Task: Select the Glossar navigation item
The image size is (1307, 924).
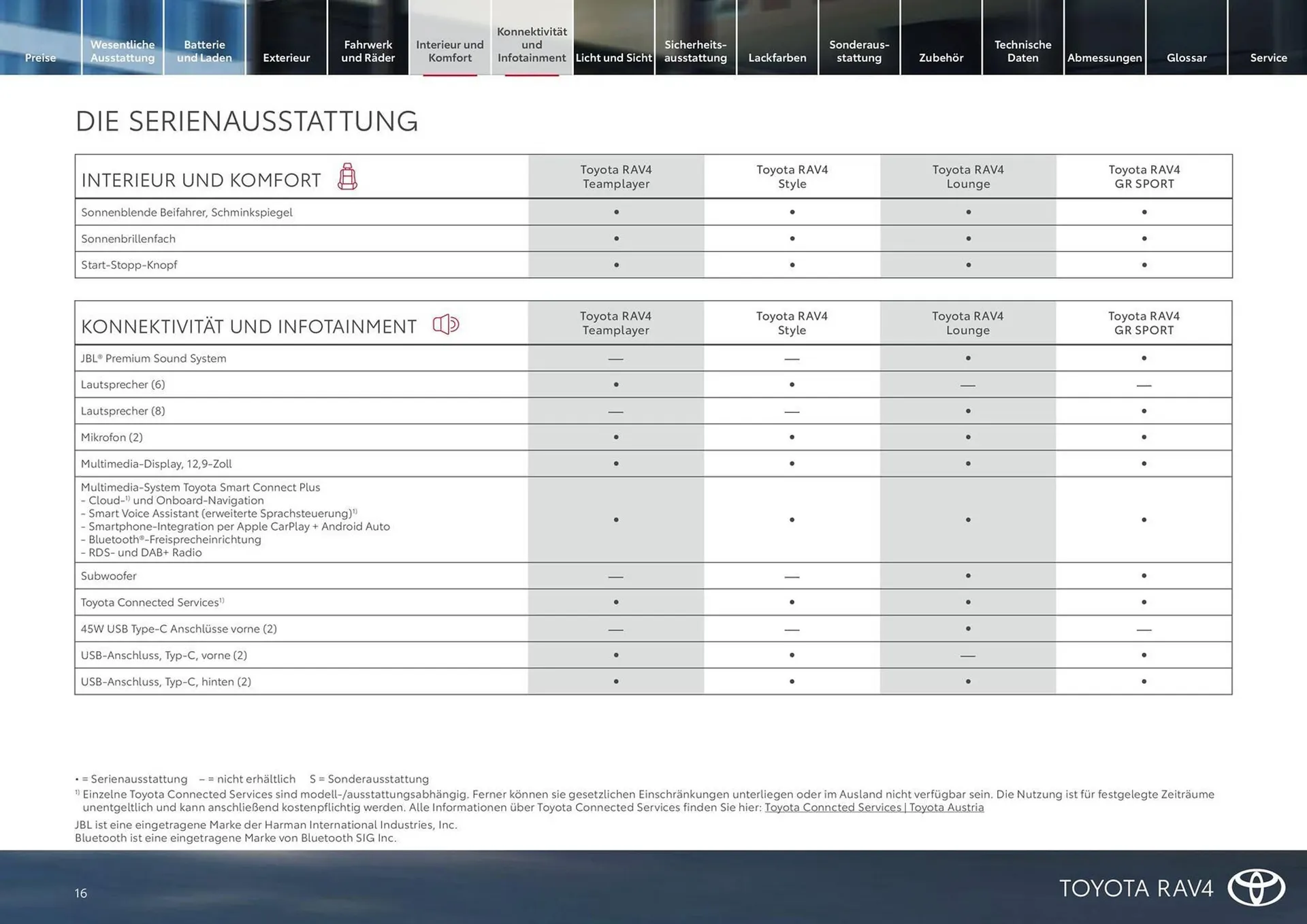Action: point(1187,58)
